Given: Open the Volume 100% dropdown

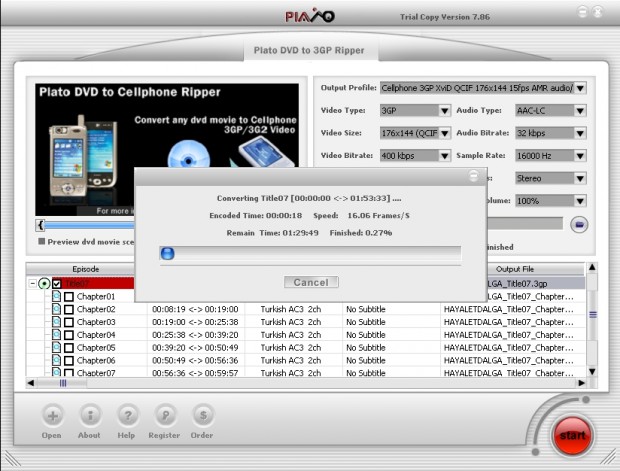Looking at the screenshot, I should [580, 201].
